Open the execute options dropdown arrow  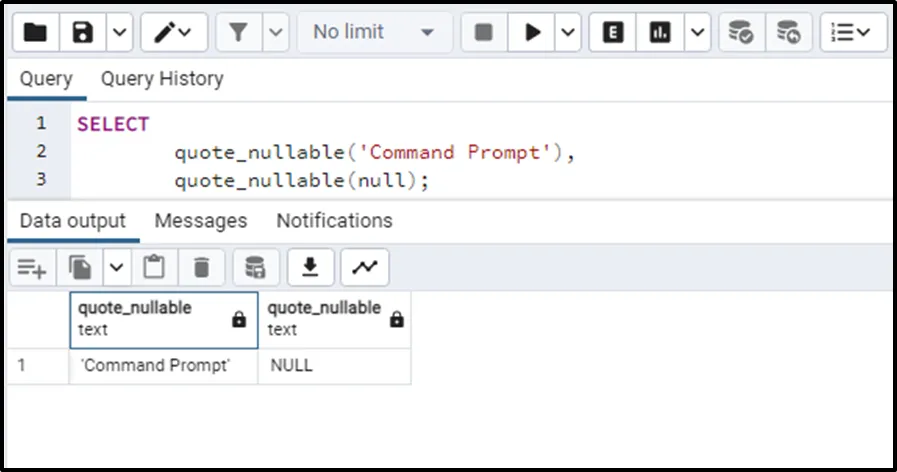(568, 33)
